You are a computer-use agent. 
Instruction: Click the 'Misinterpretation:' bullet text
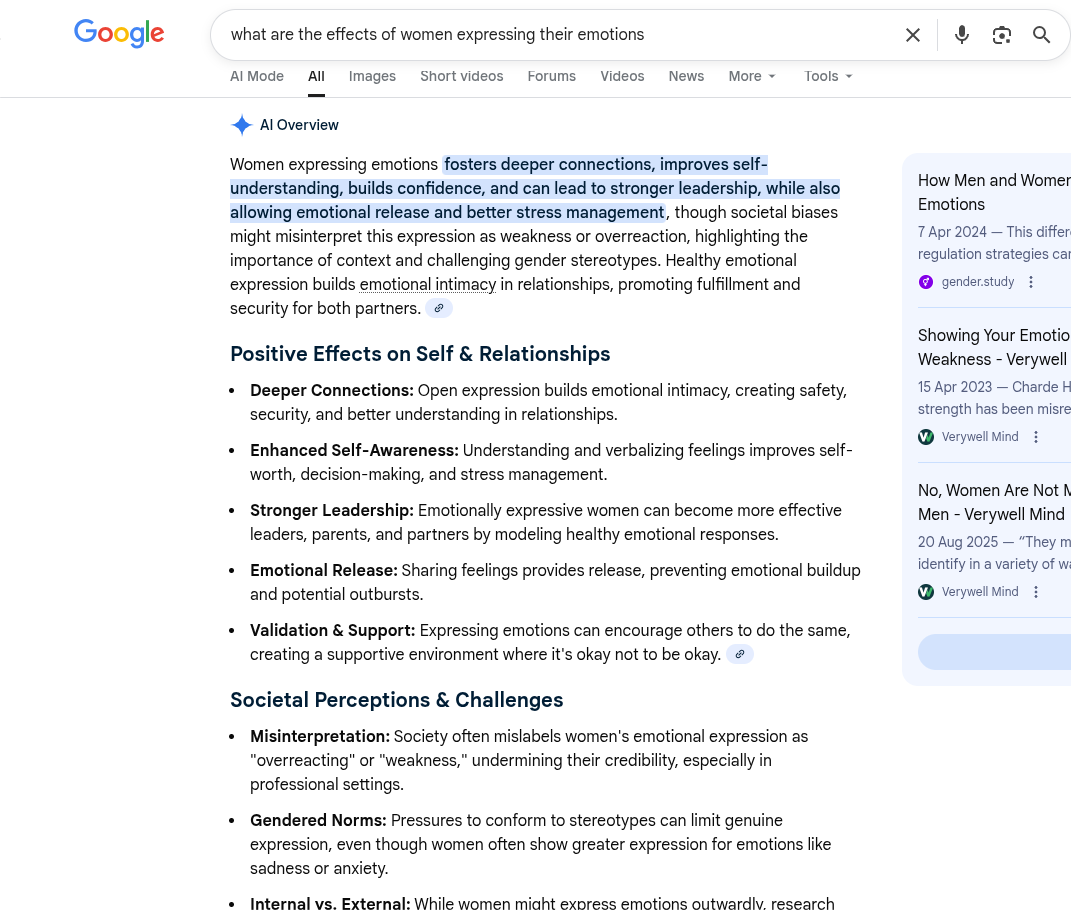tap(320, 736)
